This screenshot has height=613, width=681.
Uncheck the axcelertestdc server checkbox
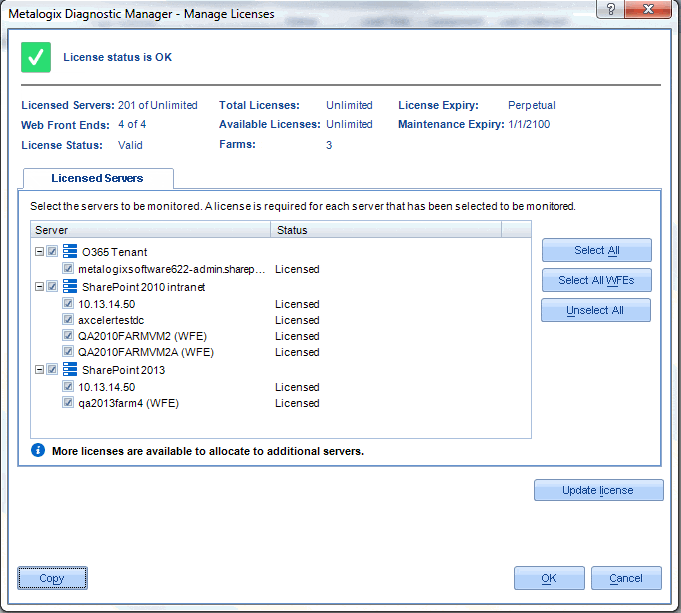click(x=68, y=319)
